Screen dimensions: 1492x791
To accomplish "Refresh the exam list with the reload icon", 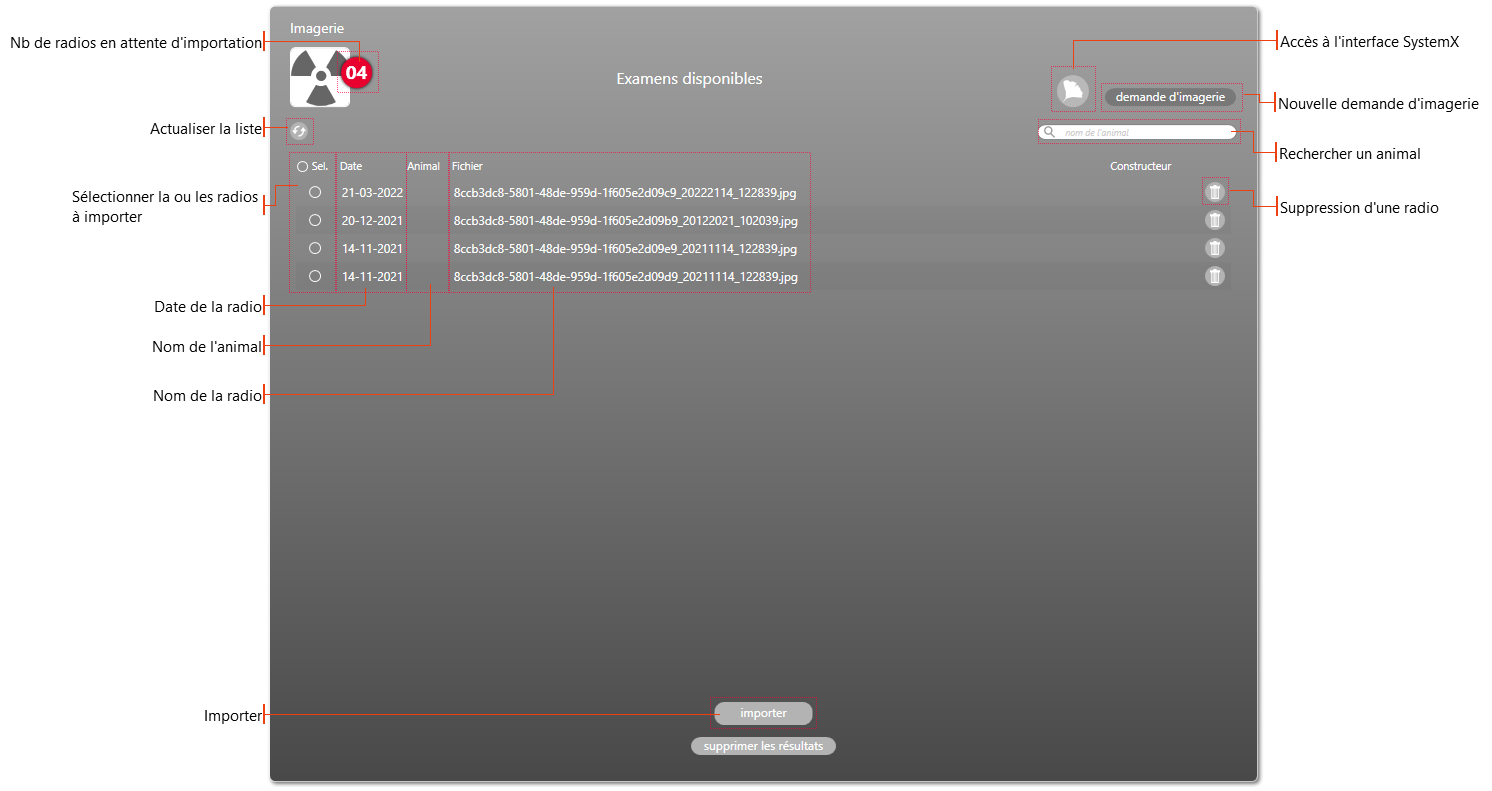I will [x=299, y=130].
